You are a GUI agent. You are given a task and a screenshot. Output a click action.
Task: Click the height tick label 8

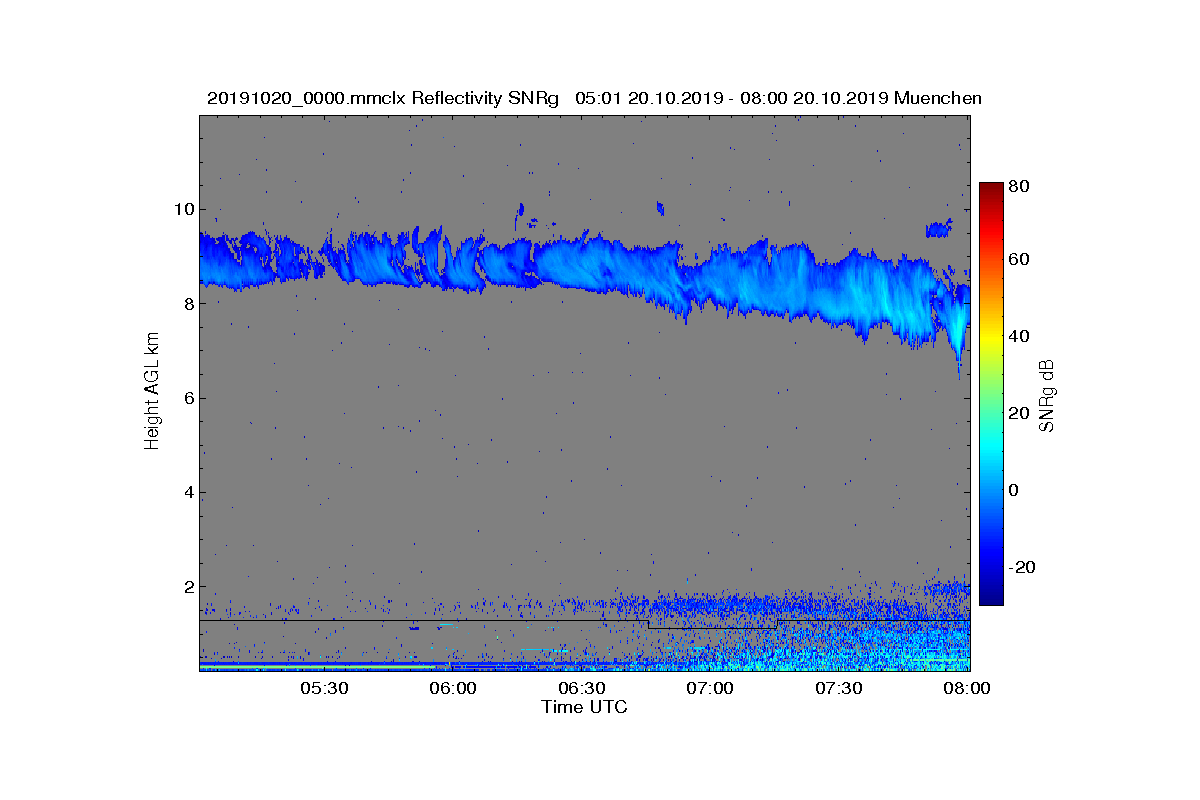tap(187, 303)
